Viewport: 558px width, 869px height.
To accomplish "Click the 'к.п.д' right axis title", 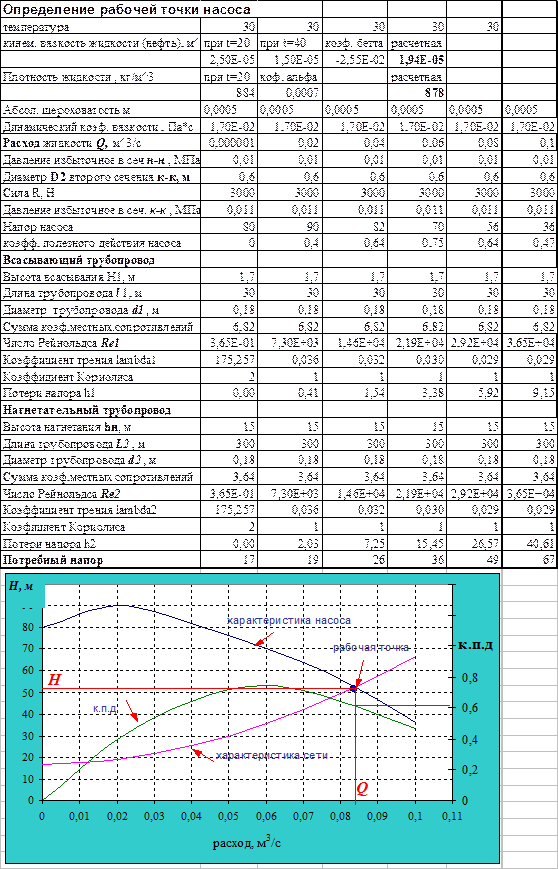I will [477, 646].
